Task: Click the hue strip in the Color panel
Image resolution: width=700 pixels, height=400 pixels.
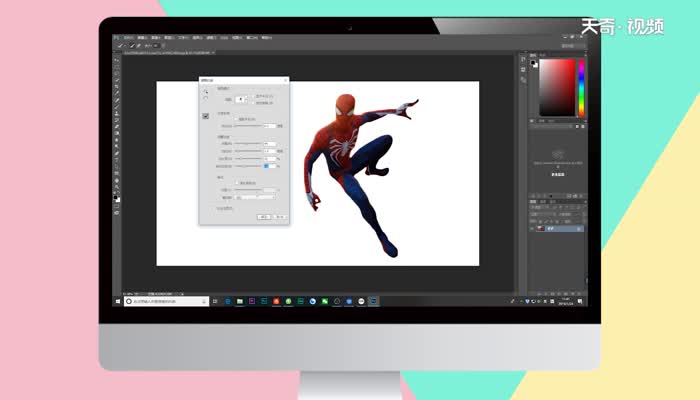Action: click(581, 88)
